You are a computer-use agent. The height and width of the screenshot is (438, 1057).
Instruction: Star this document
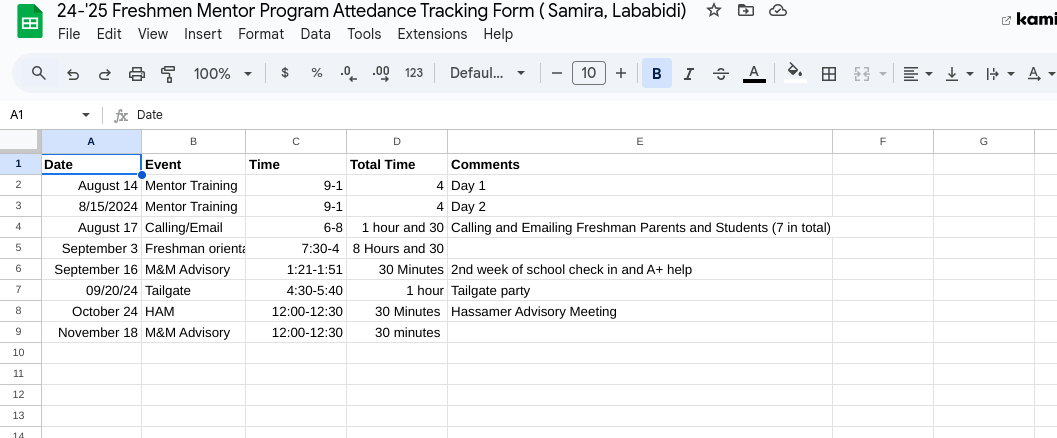pyautogui.click(x=714, y=10)
